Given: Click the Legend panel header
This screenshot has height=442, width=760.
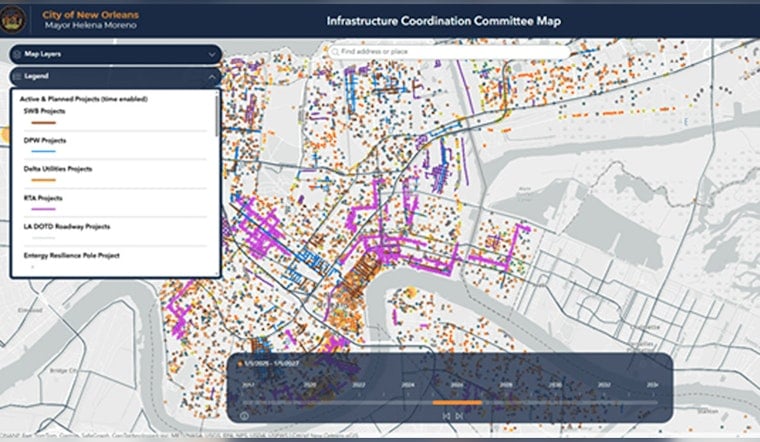Looking at the screenshot, I should [x=115, y=77].
